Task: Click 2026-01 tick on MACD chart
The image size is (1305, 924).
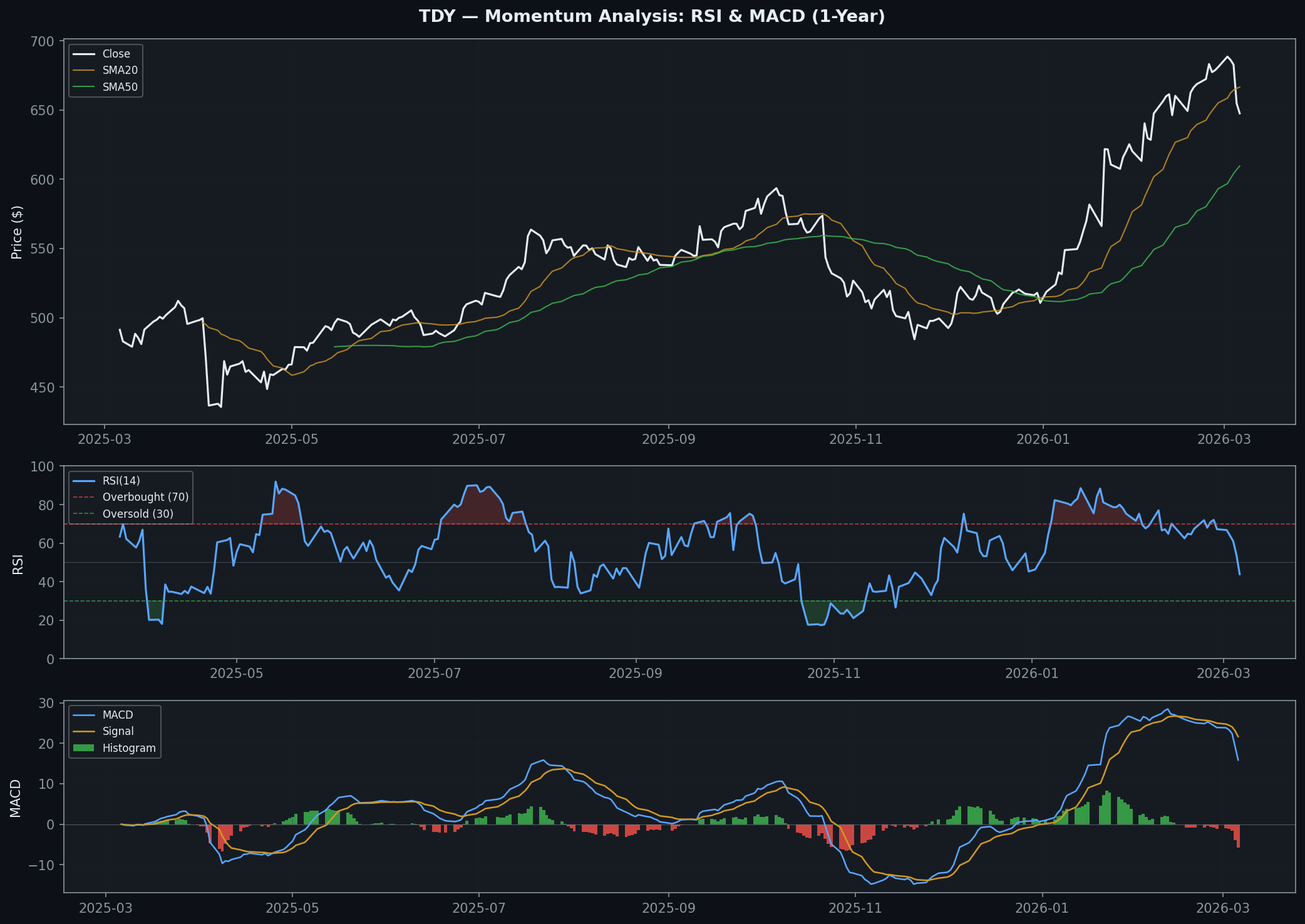Action: (1043, 907)
